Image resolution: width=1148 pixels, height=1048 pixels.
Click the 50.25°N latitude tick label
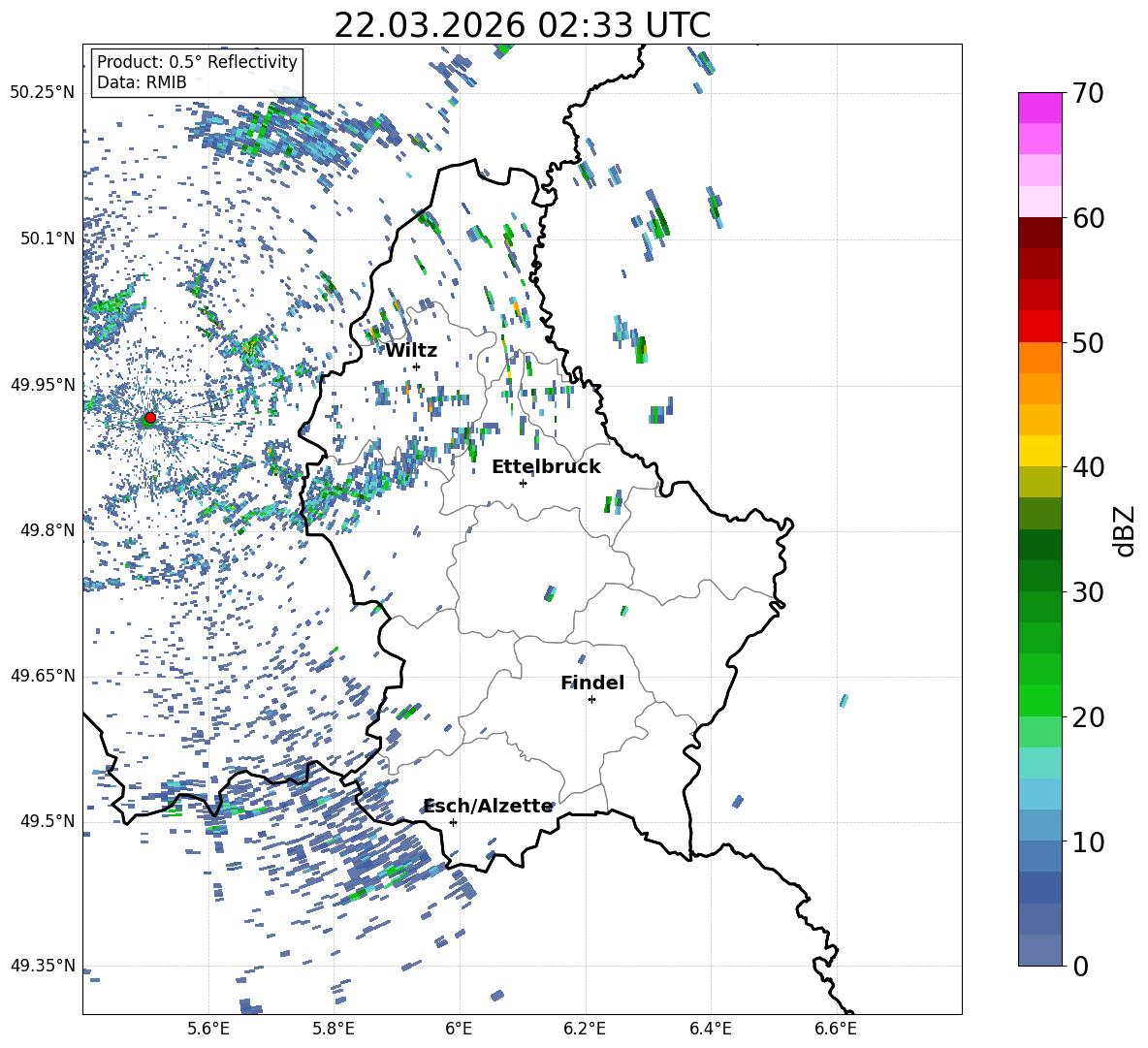(x=42, y=93)
